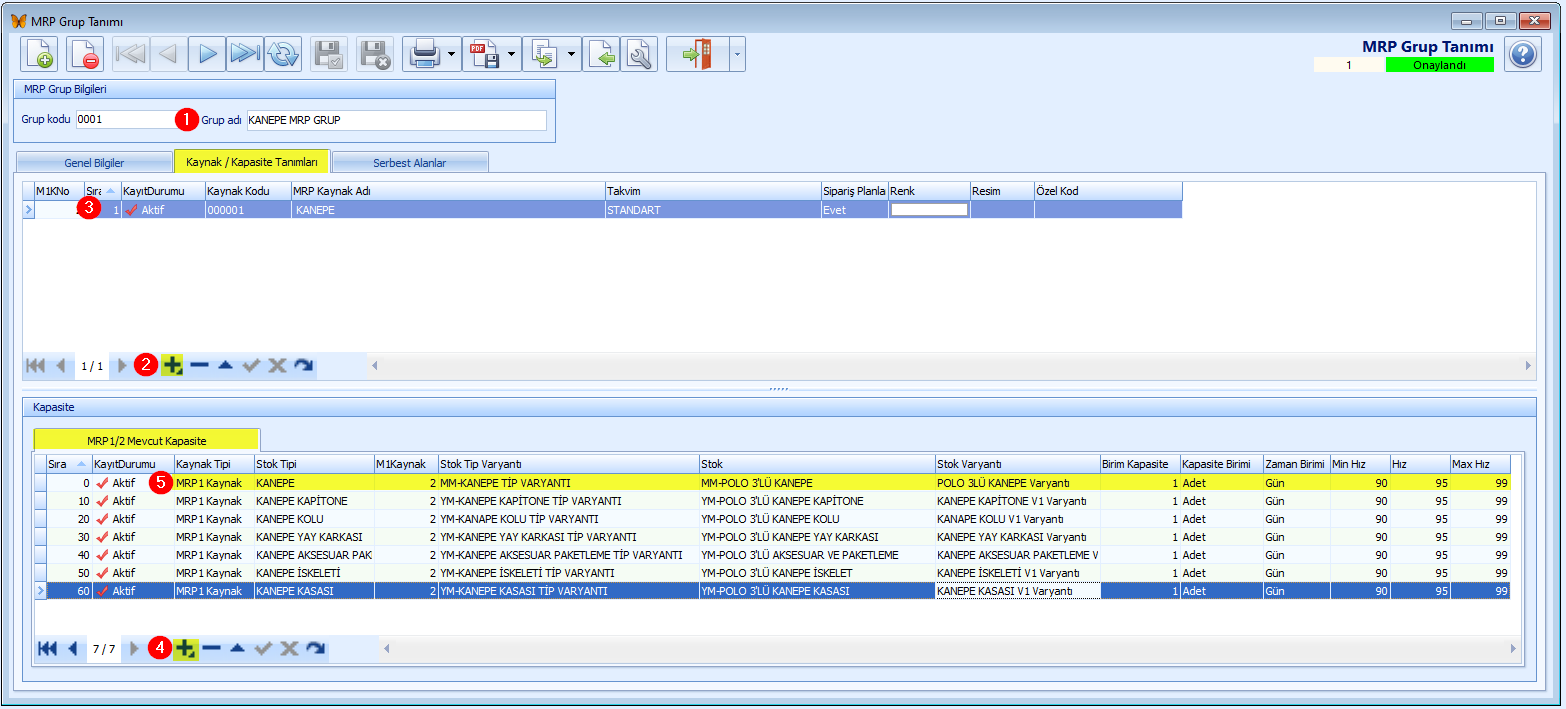Sort upper grid by Kaynak Kodu header

[x=247, y=191]
